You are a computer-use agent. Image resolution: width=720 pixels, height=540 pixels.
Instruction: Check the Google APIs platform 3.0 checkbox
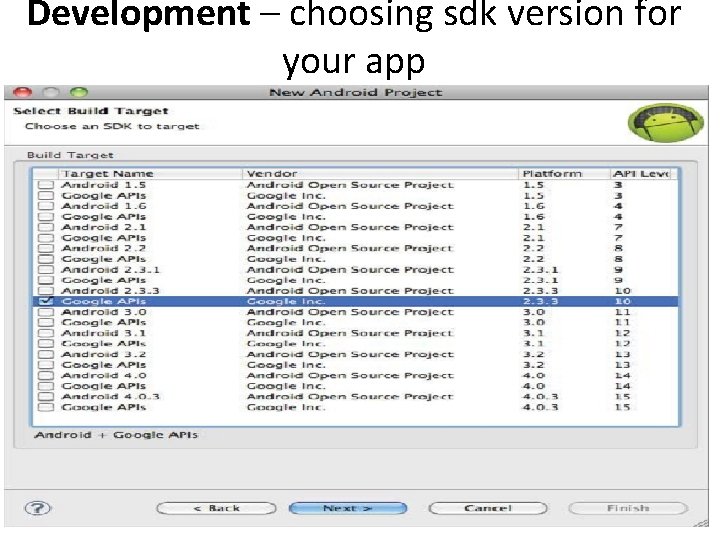46,322
